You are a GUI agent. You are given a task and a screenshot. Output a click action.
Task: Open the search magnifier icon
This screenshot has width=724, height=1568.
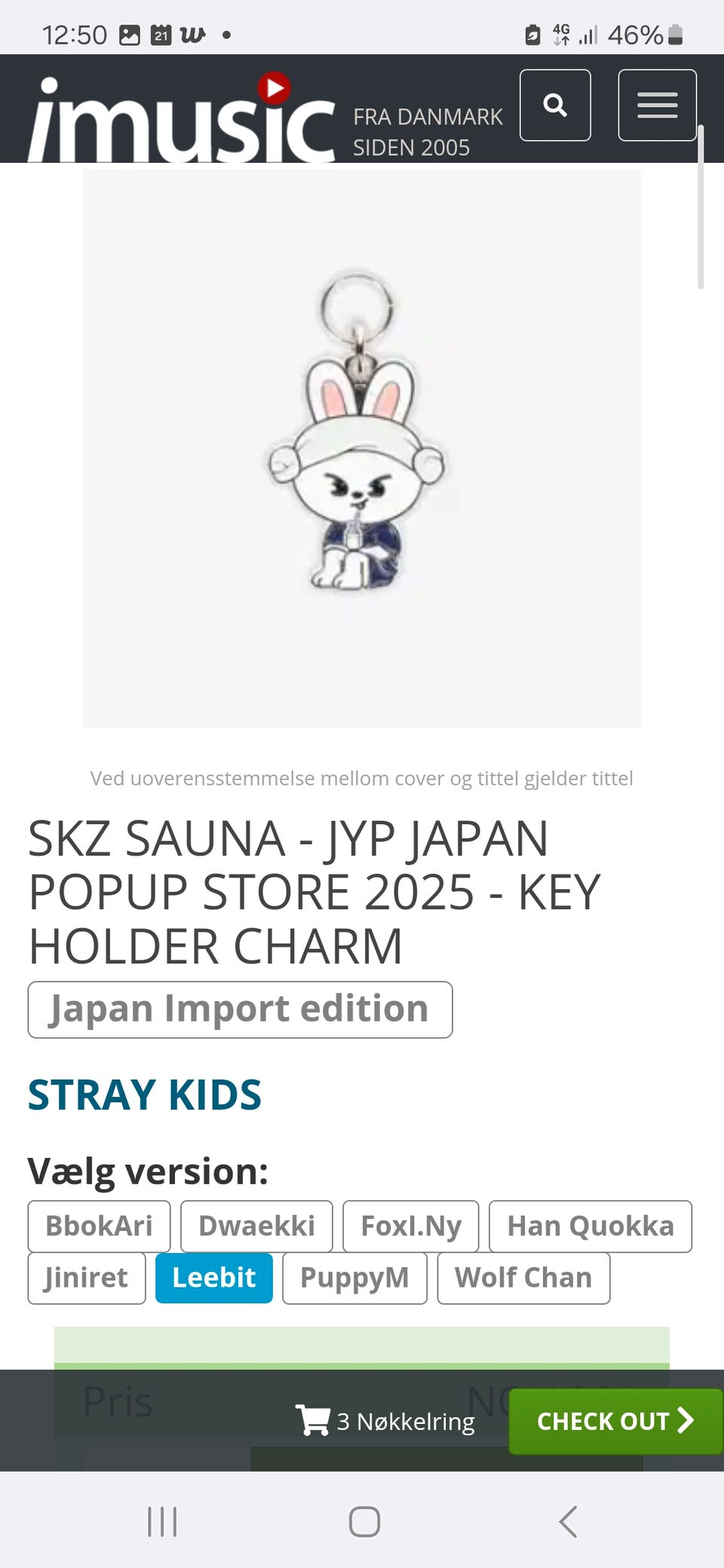point(555,105)
